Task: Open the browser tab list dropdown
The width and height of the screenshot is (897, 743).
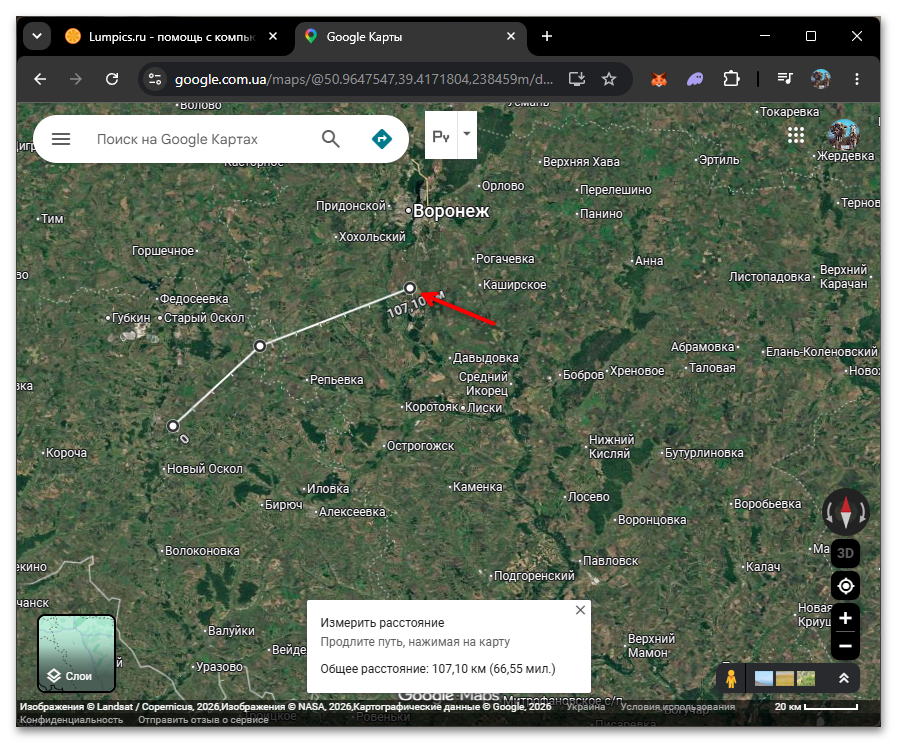Action: pyautogui.click(x=37, y=36)
